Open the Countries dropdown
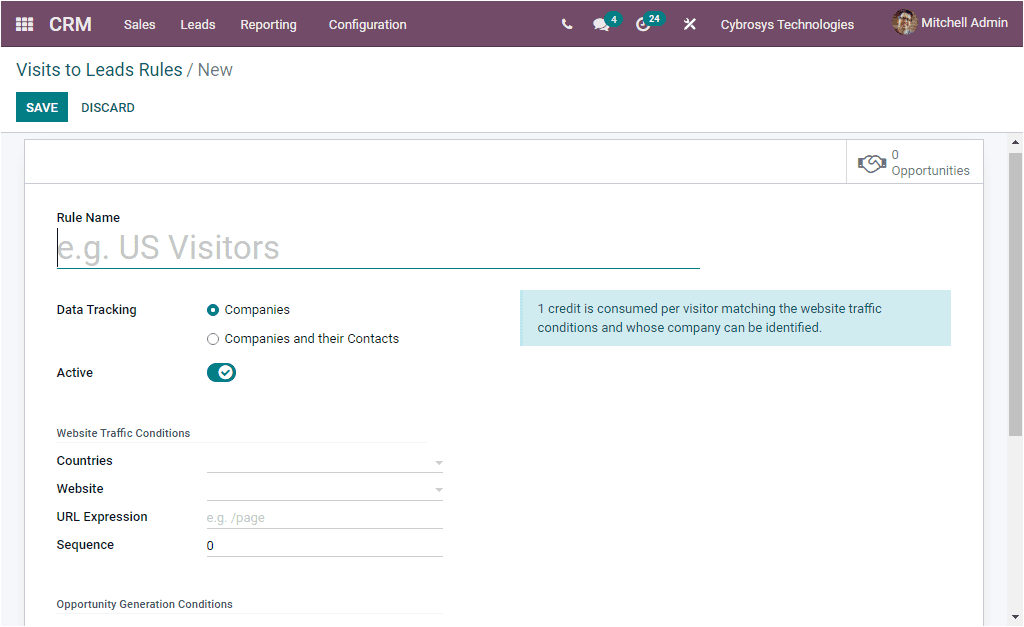The width and height of the screenshot is (1024, 627). (438, 462)
